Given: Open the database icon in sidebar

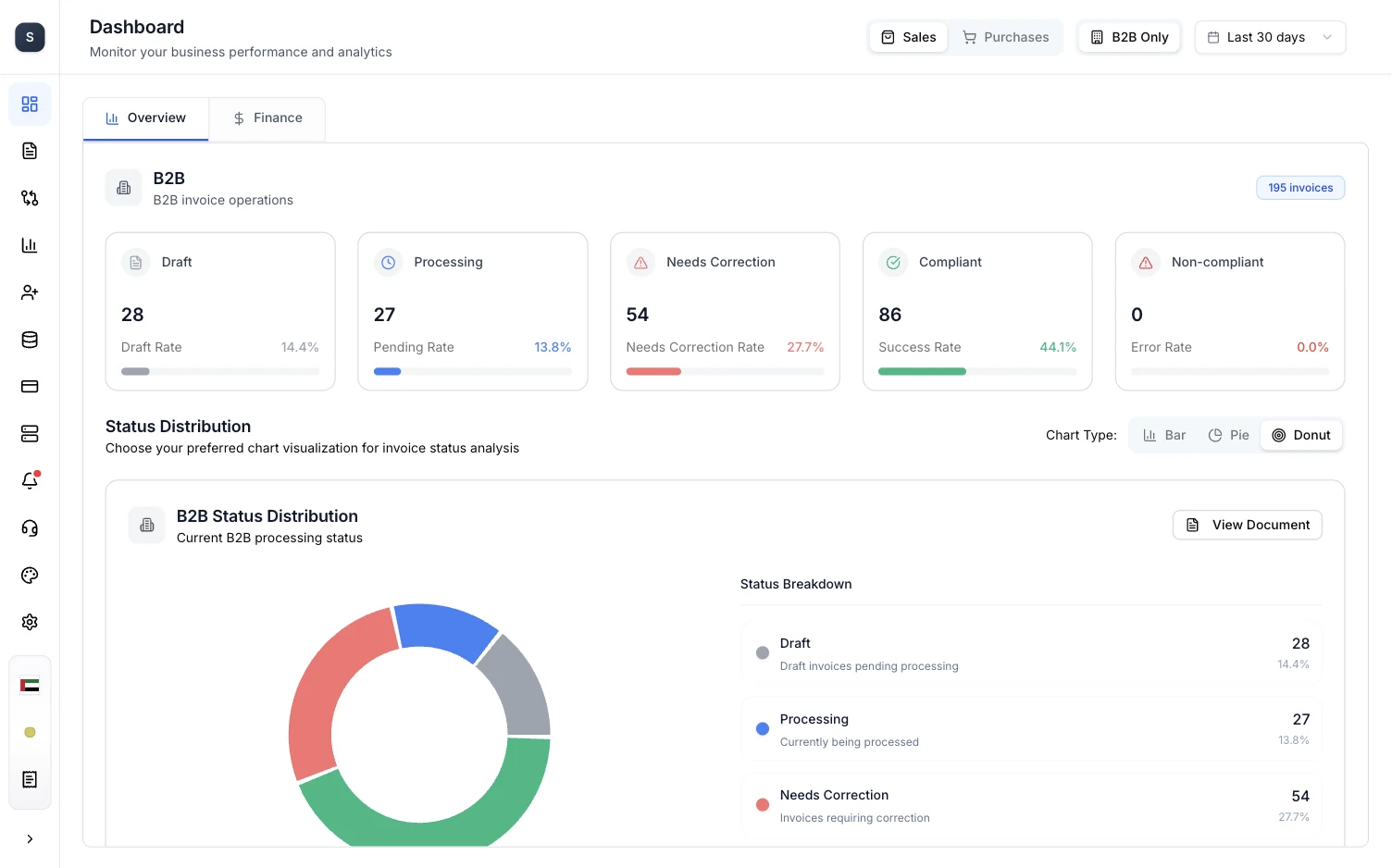Looking at the screenshot, I should (x=30, y=340).
